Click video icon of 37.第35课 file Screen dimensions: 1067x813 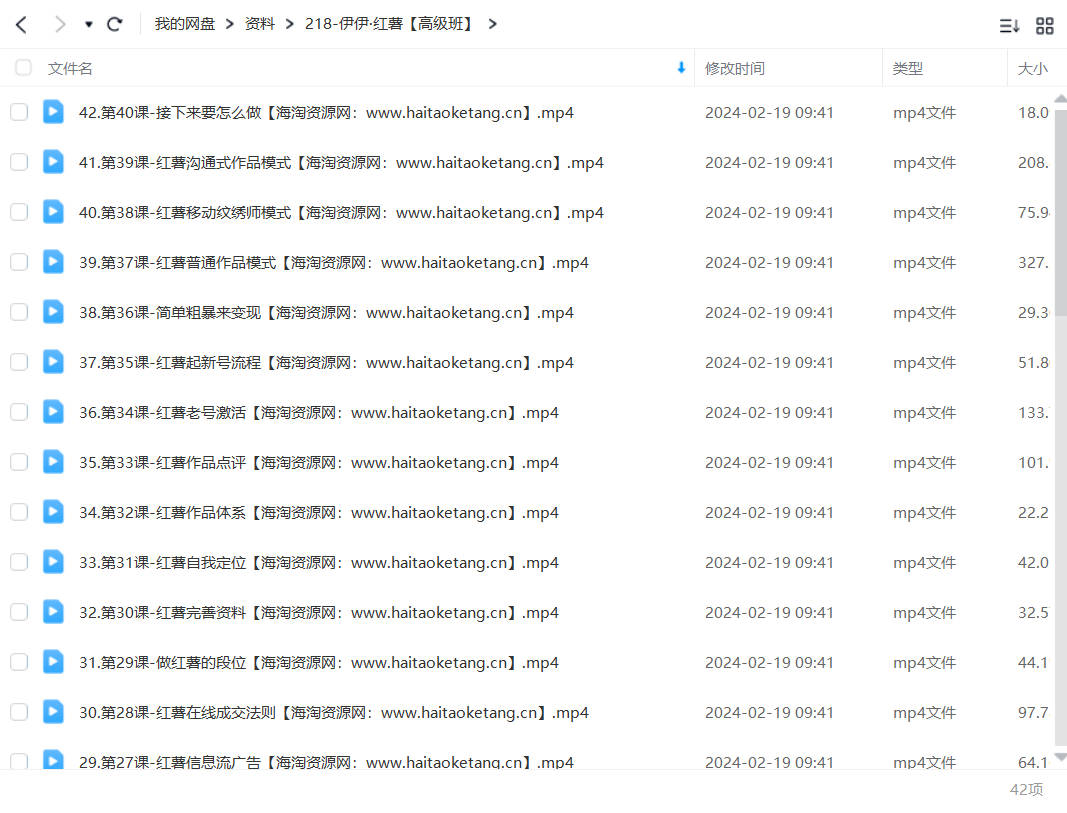coord(53,362)
